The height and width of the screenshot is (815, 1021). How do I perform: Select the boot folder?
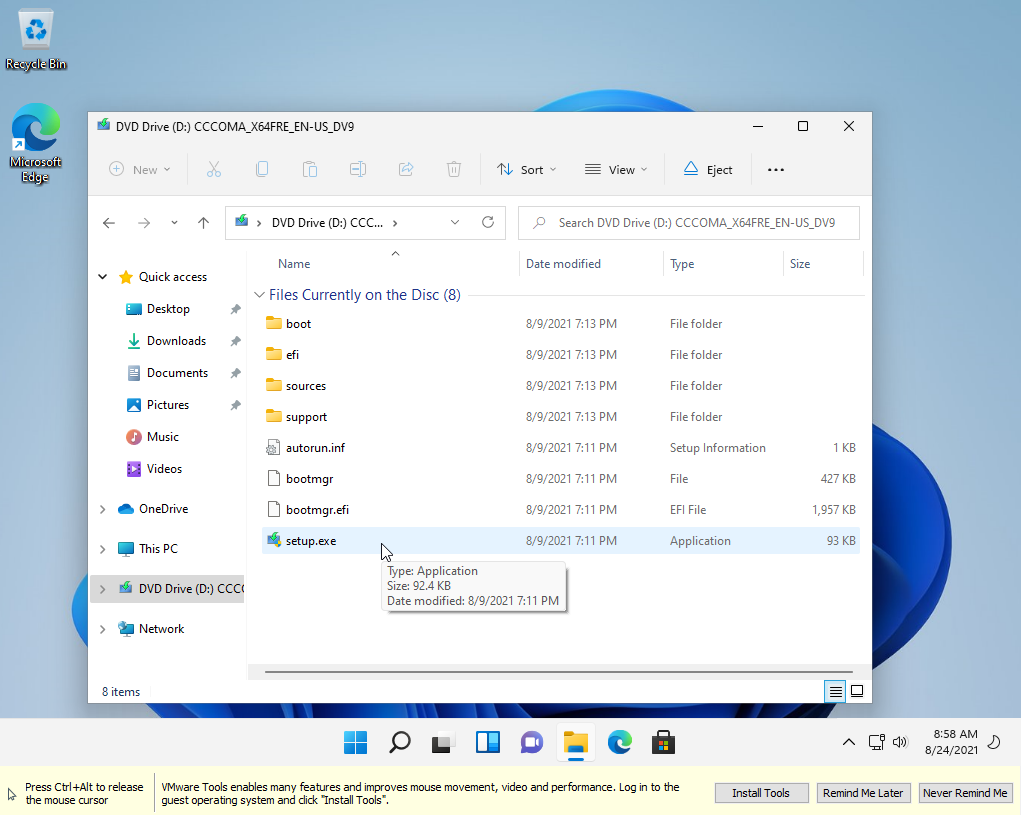click(561, 324)
